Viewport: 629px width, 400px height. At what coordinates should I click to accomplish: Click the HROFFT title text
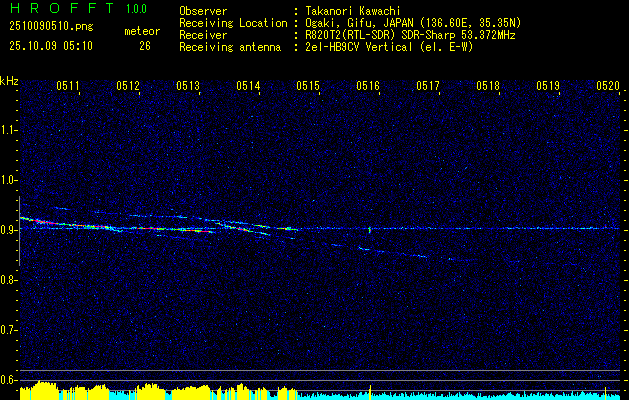coord(62,8)
